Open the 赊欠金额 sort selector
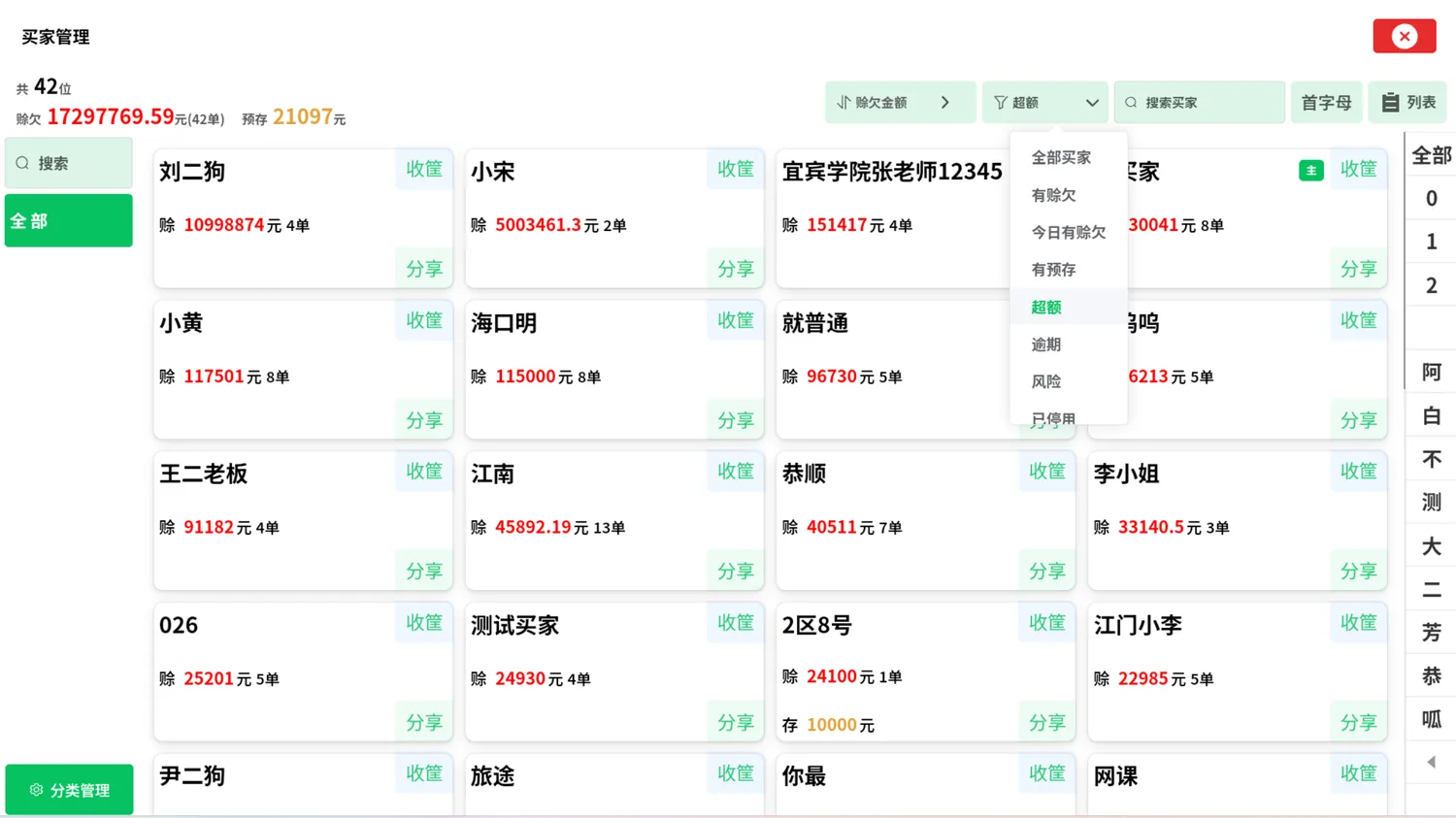Screen dimensions: 1456x818 tap(900, 102)
